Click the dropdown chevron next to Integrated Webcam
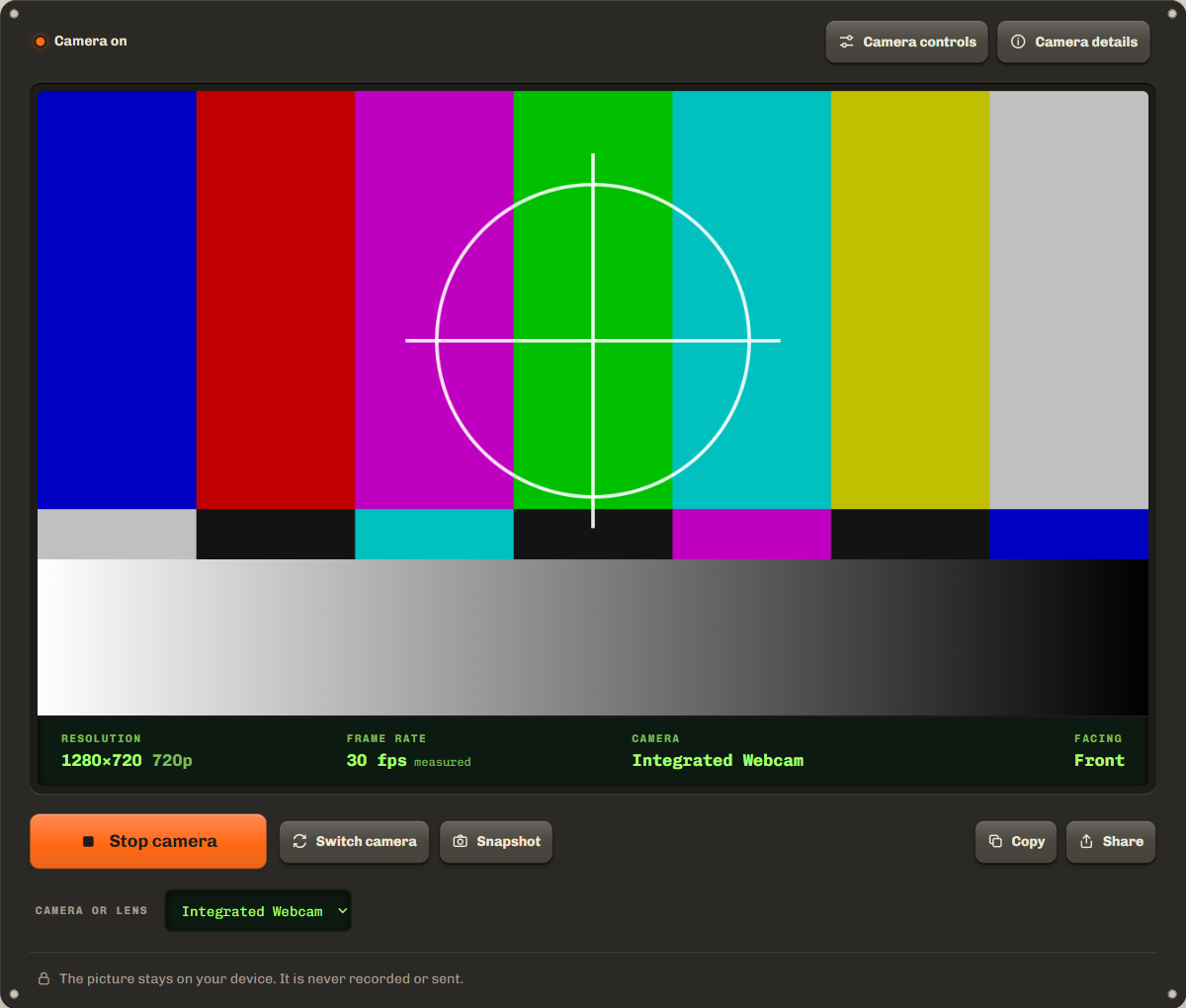Screen dimensions: 1186x1008 (x=342, y=911)
